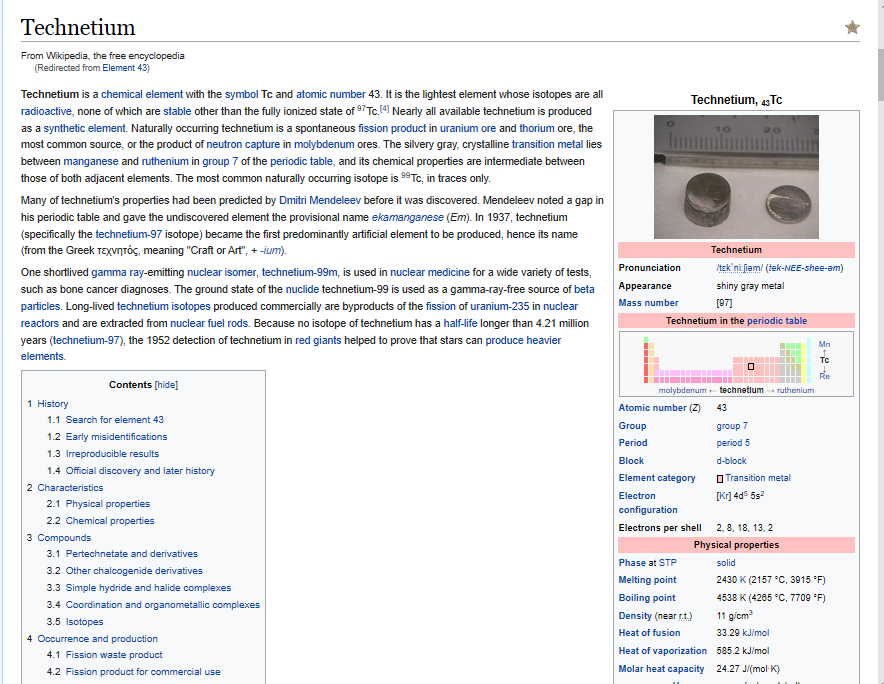Follow the ekamanganese link
Viewport: 884px width, 684px height.
tap(408, 217)
